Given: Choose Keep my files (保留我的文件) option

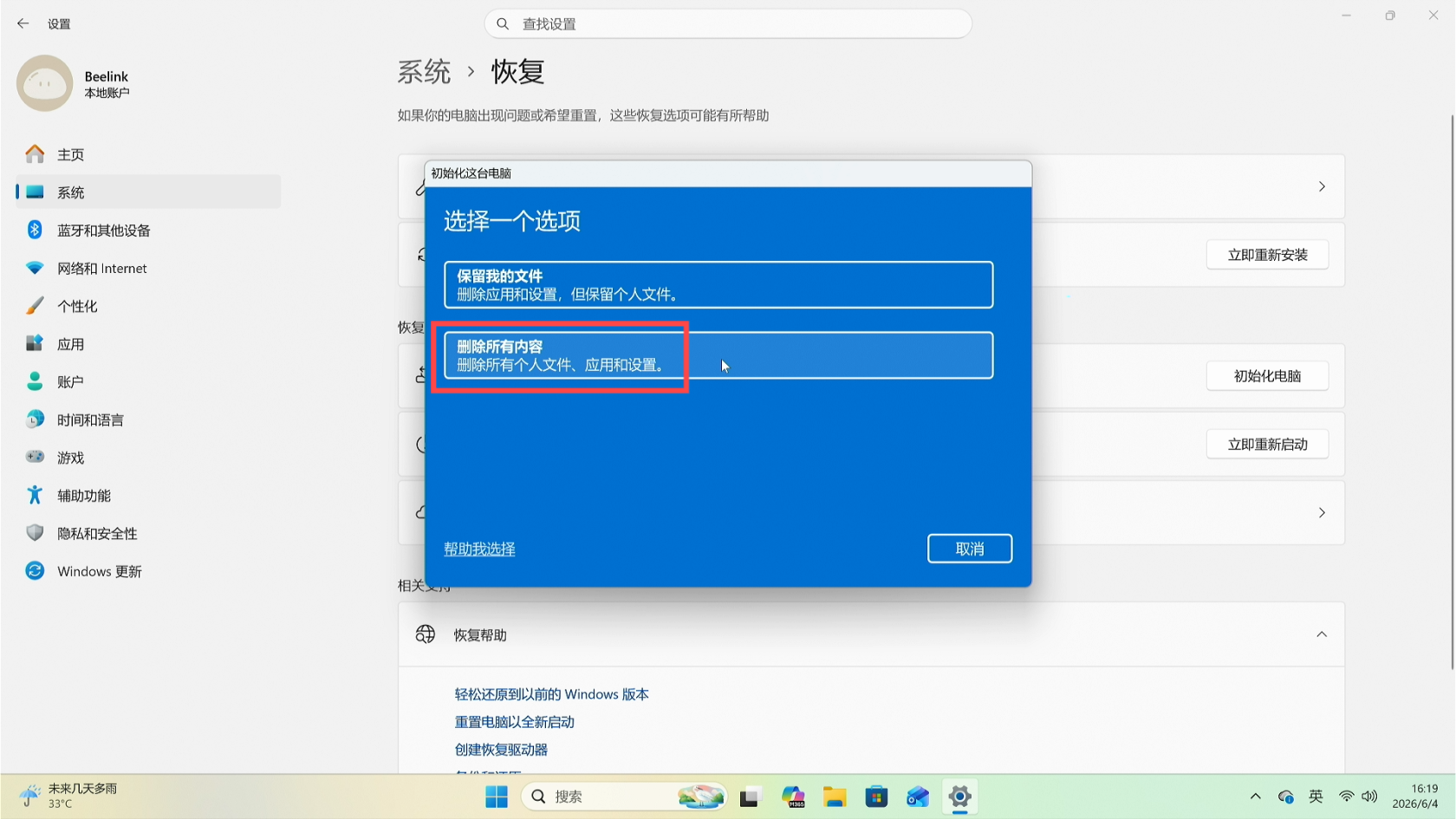Looking at the screenshot, I should pos(718,285).
